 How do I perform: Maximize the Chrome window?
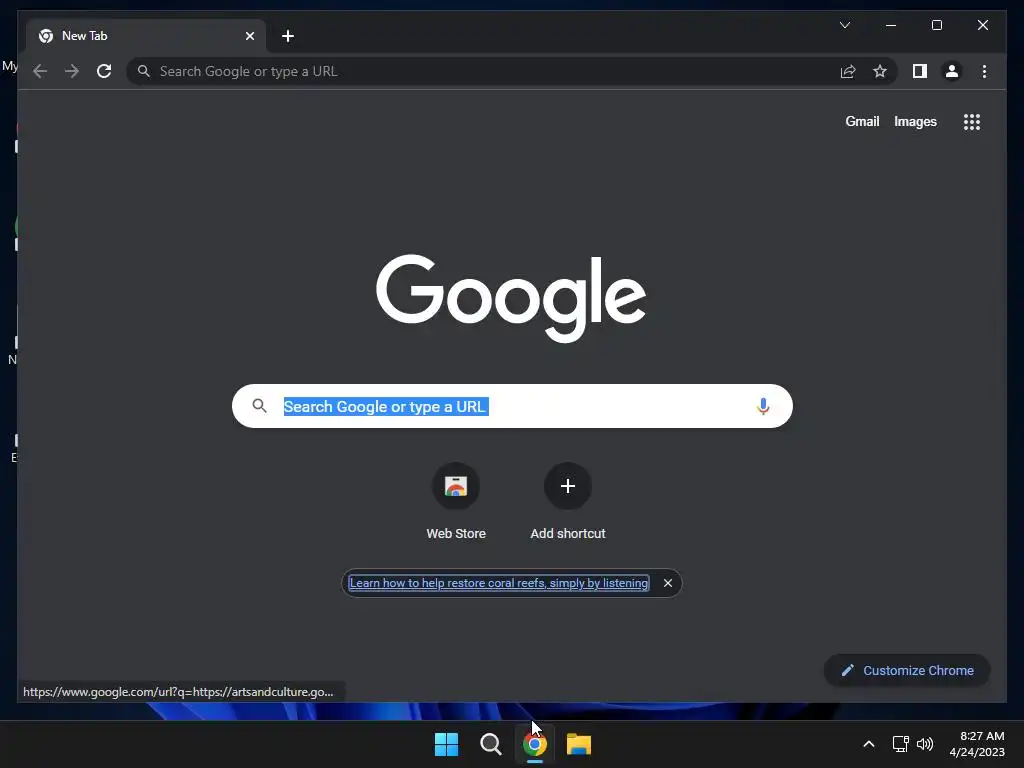(936, 25)
